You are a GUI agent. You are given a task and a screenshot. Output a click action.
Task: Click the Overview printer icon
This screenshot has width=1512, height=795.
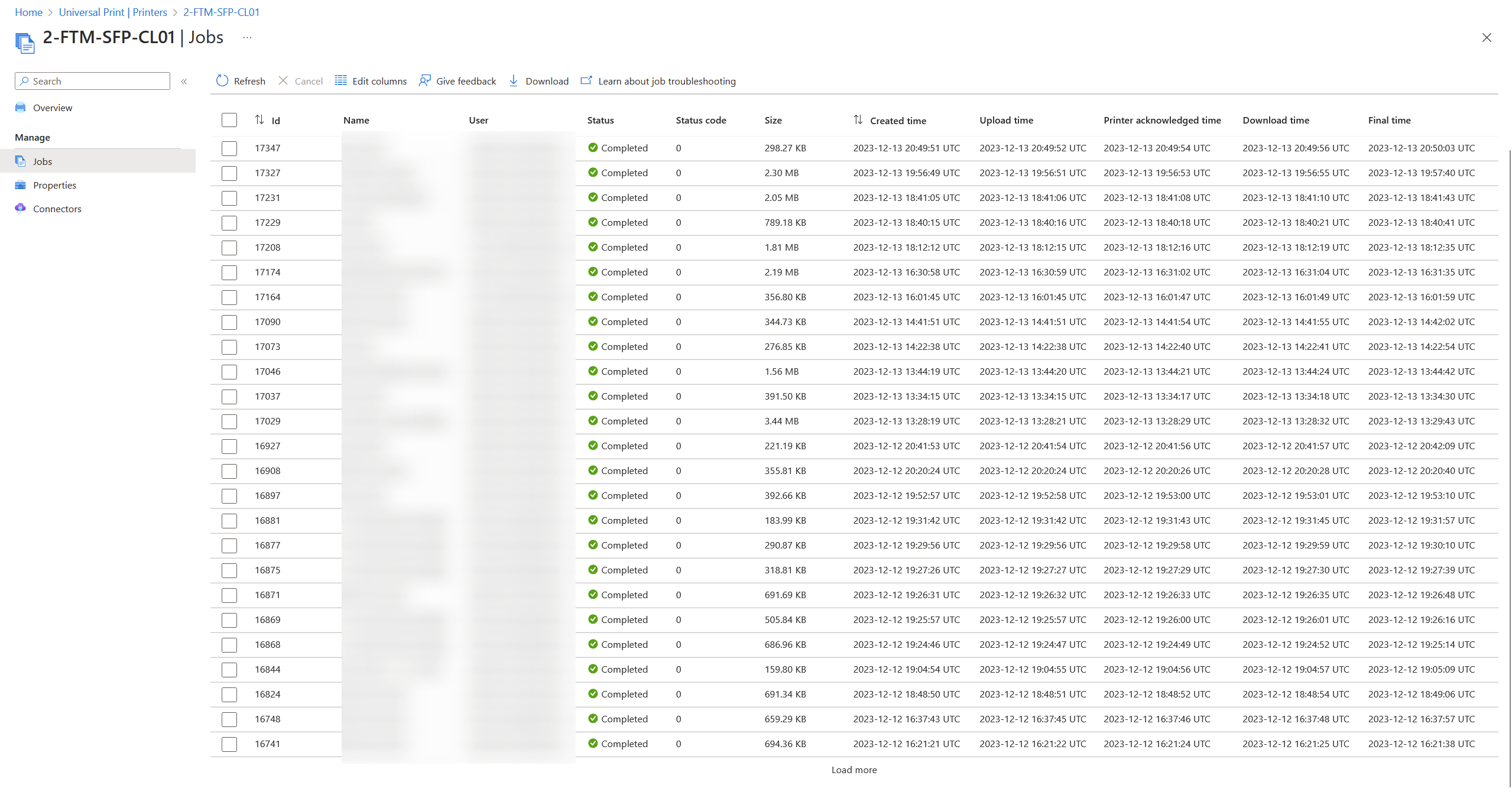[21, 108]
